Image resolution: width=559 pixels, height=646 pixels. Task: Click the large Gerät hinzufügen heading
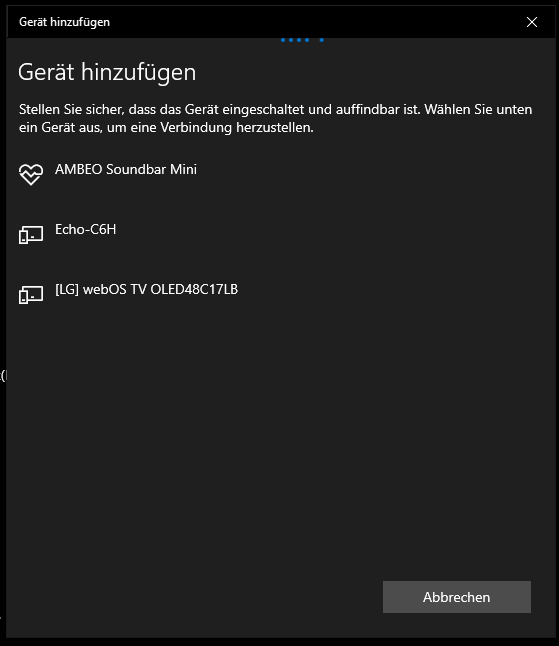click(107, 73)
